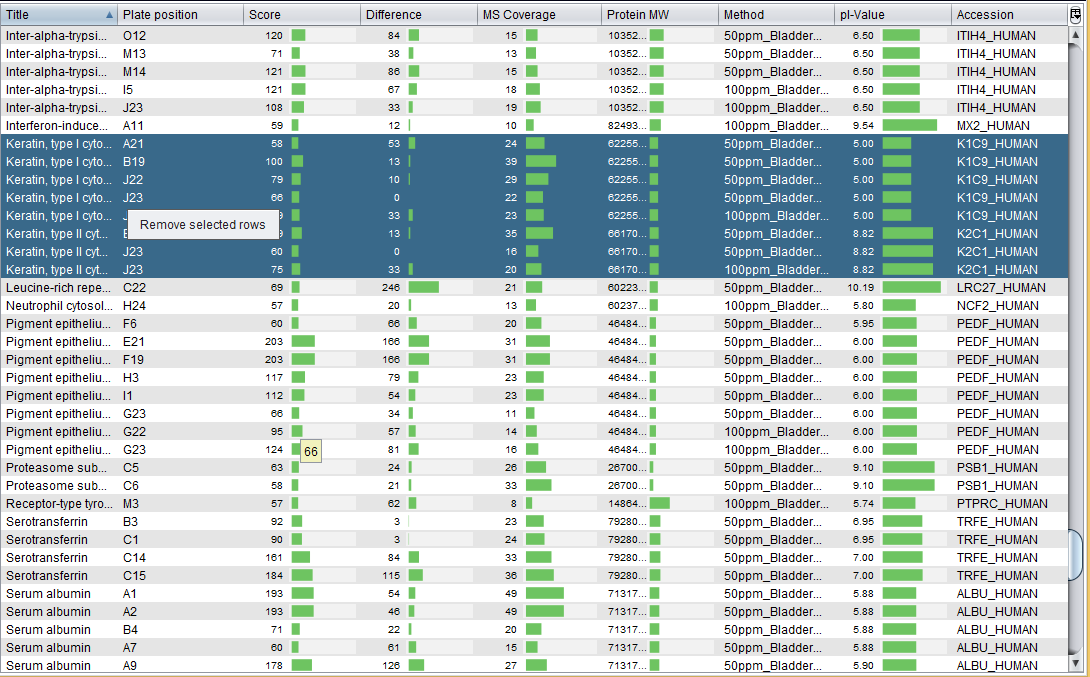Click the Accession column header
1090x677 pixels.
[x=1005, y=15]
